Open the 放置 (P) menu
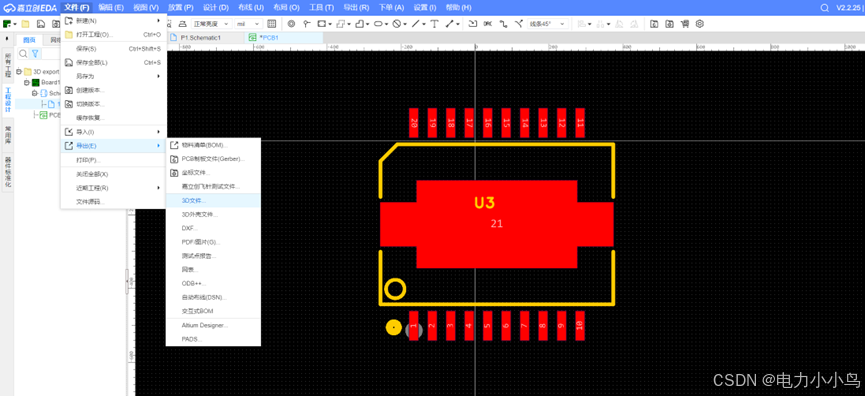 pyautogui.click(x=180, y=8)
